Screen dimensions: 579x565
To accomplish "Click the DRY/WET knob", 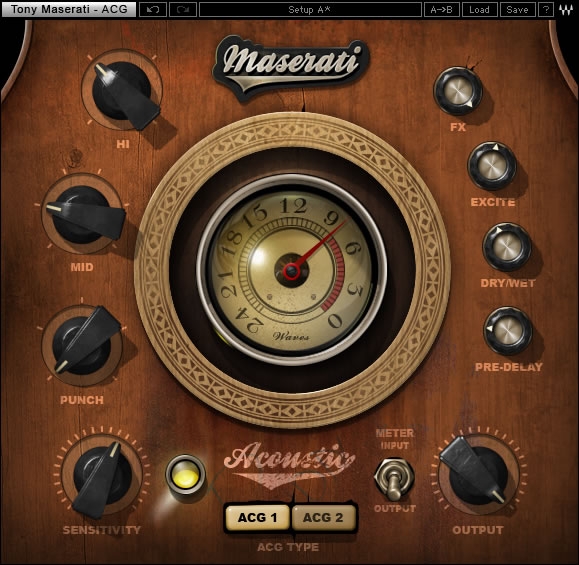I will [x=507, y=247].
